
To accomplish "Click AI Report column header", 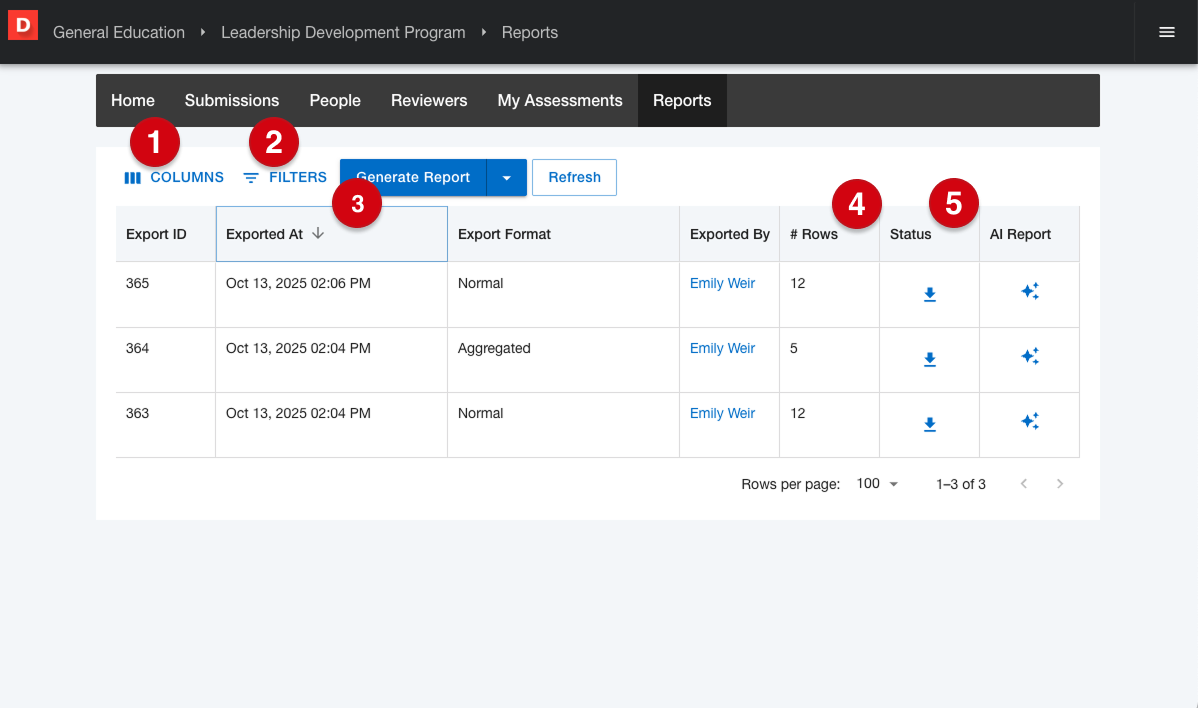I will tap(1029, 234).
